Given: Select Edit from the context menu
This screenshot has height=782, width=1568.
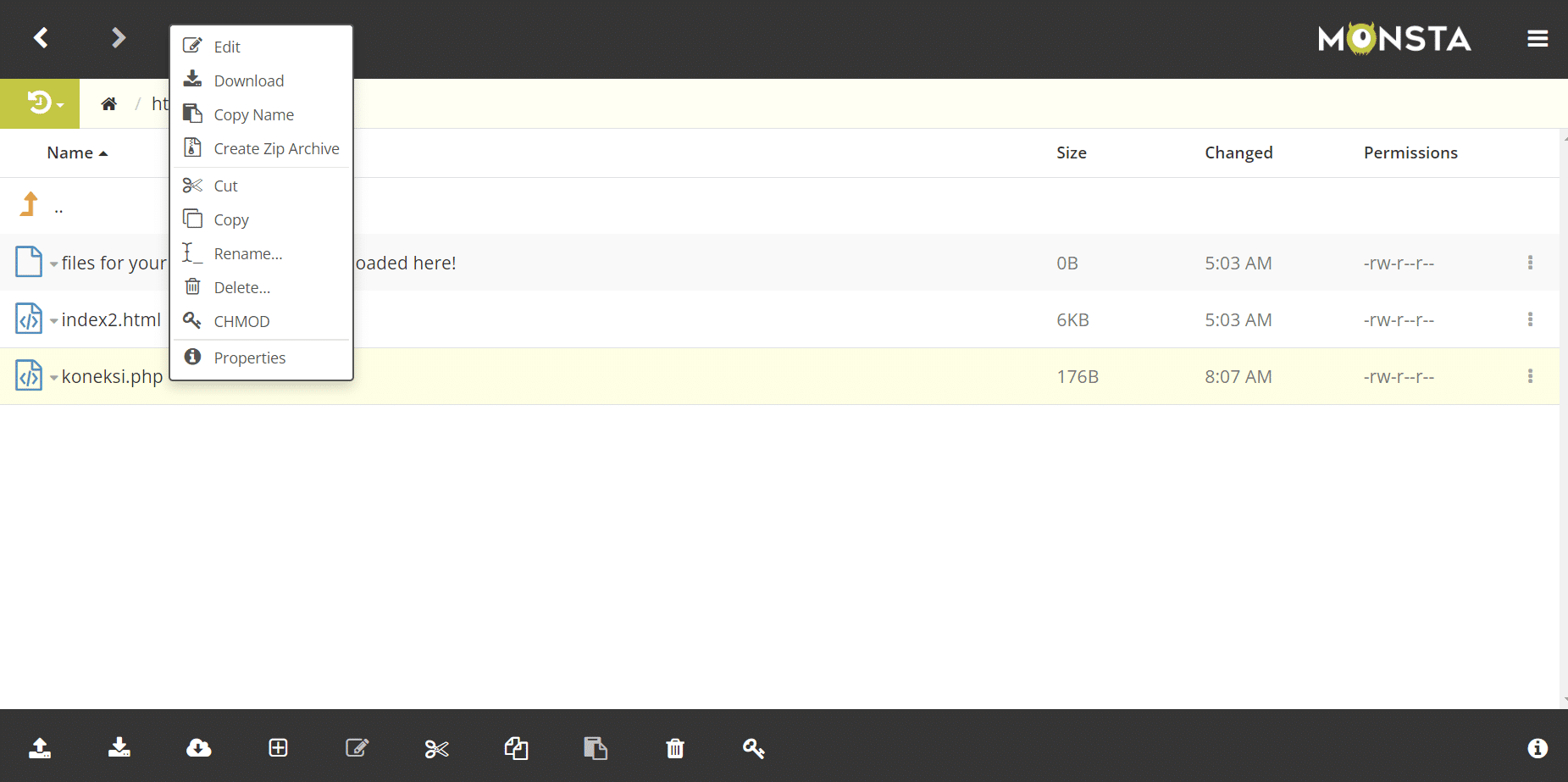Looking at the screenshot, I should pyautogui.click(x=227, y=47).
